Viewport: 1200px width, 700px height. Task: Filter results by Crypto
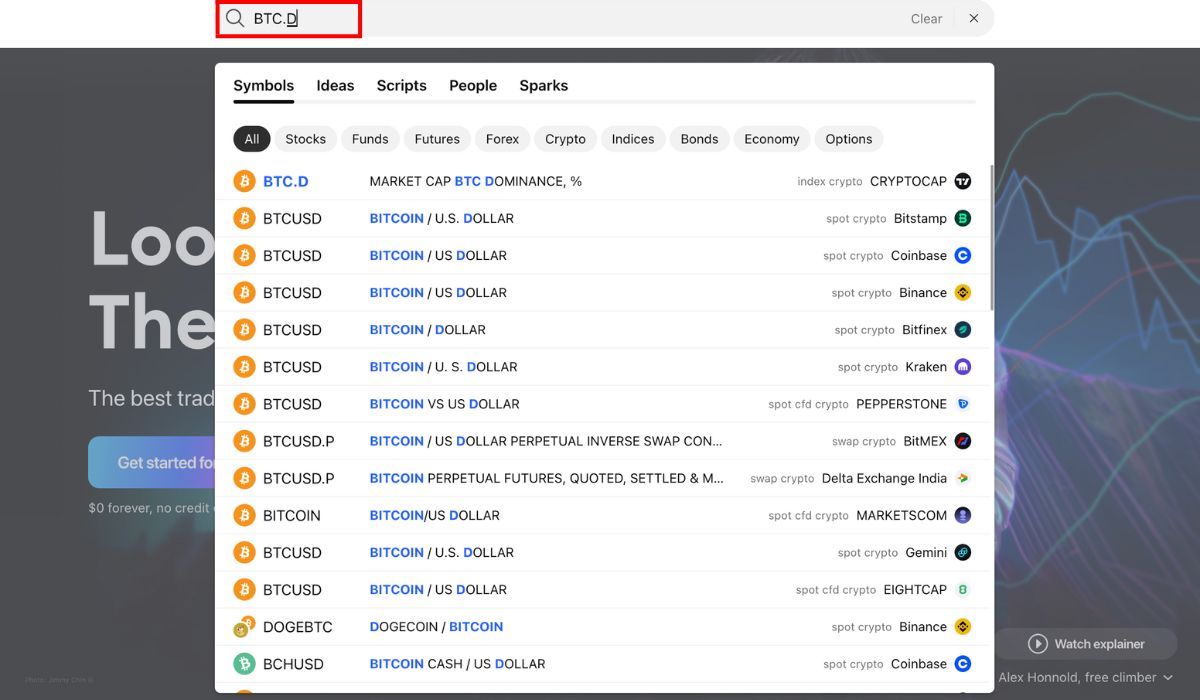[565, 139]
